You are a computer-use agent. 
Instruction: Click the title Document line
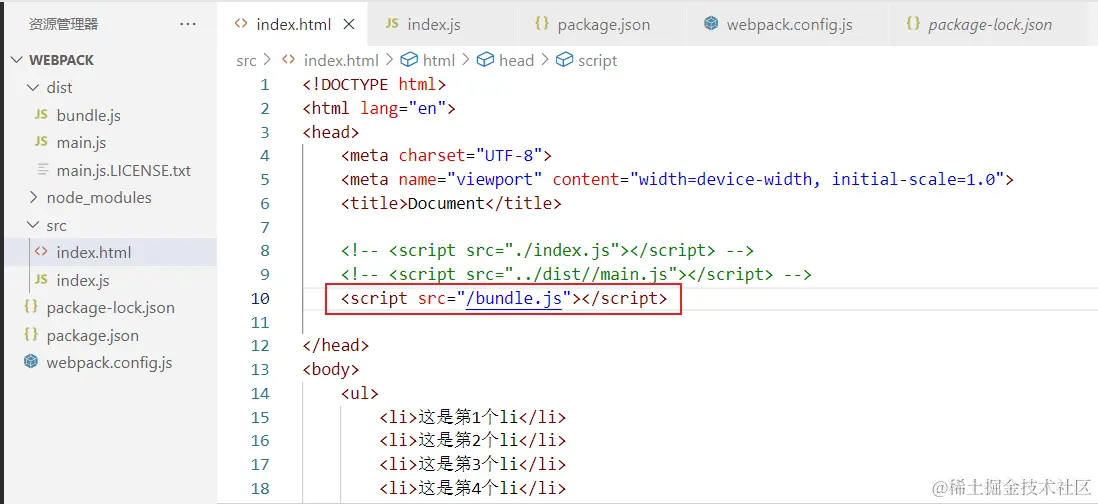tap(451, 204)
